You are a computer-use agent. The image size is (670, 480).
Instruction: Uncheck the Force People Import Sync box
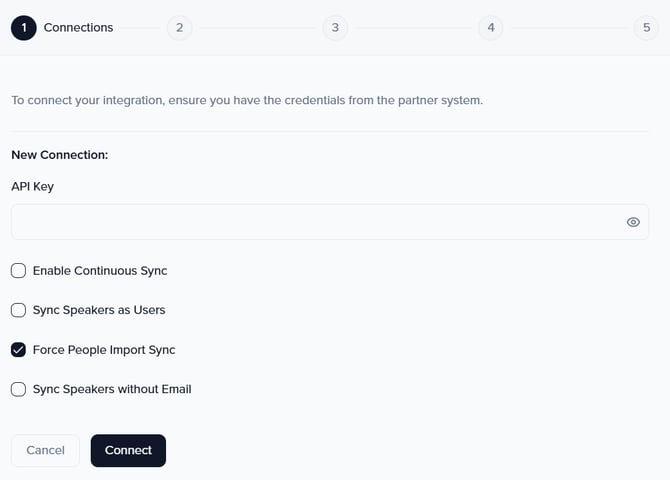18,350
